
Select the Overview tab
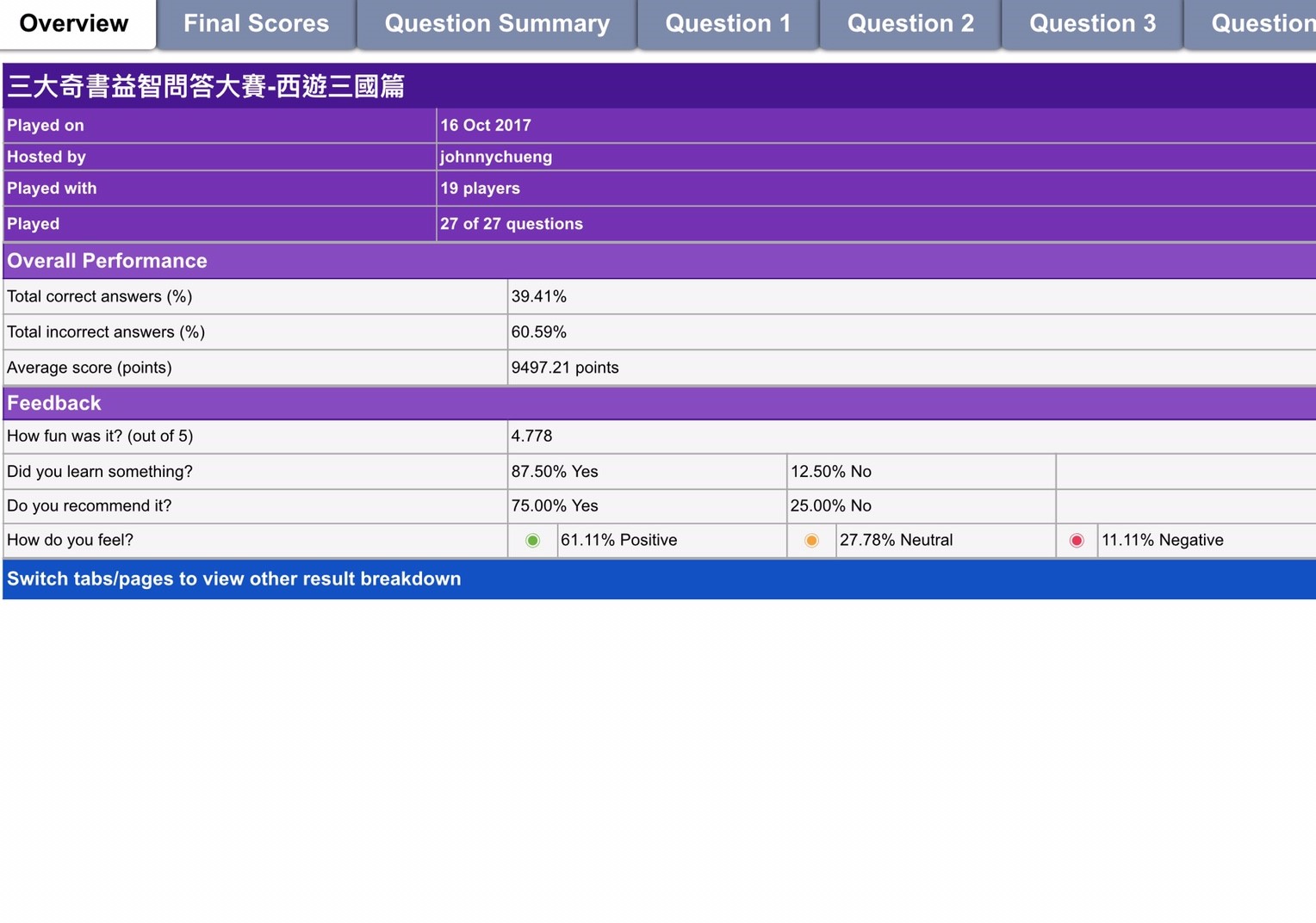[74, 23]
